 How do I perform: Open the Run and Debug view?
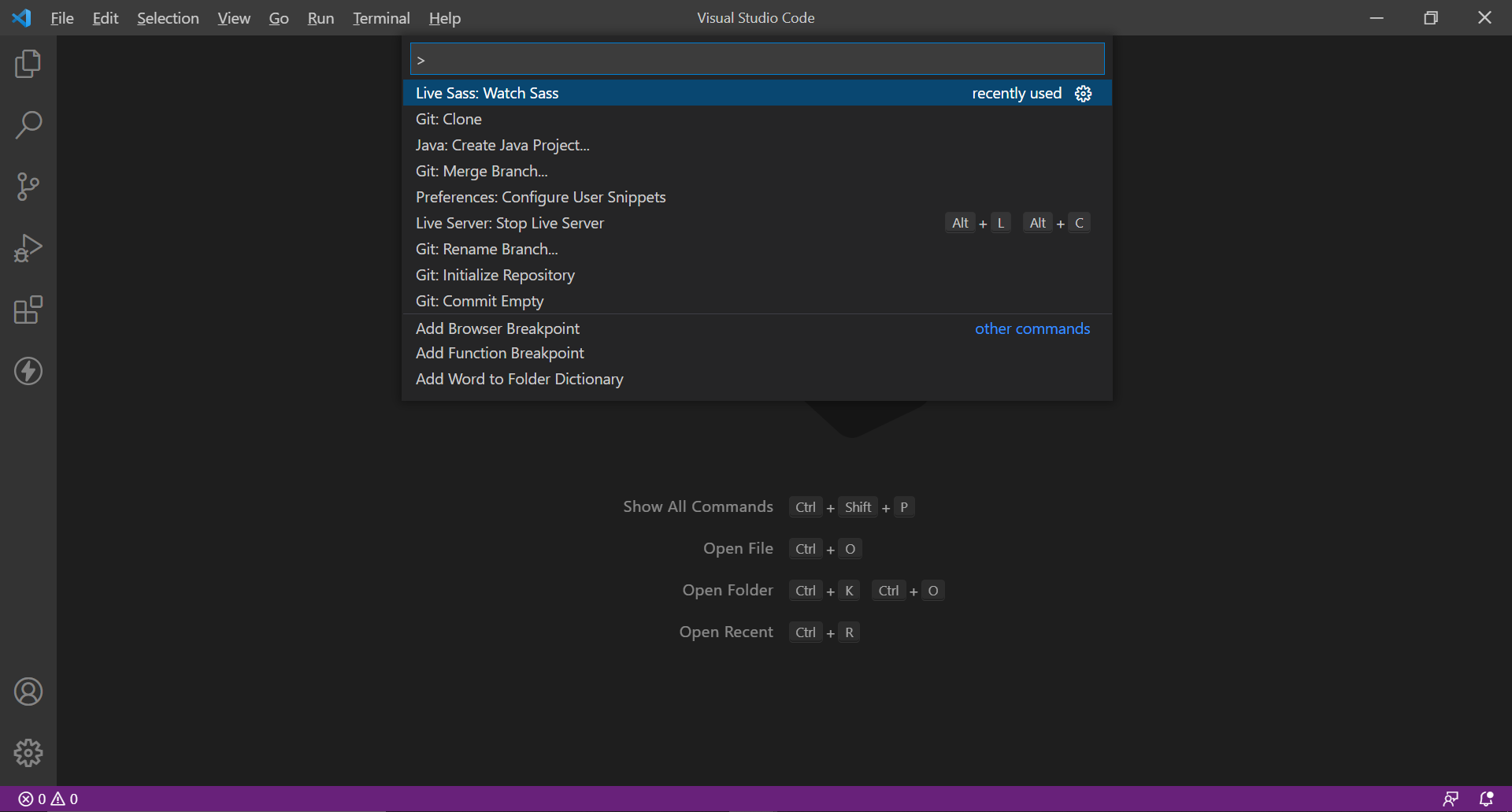point(28,248)
